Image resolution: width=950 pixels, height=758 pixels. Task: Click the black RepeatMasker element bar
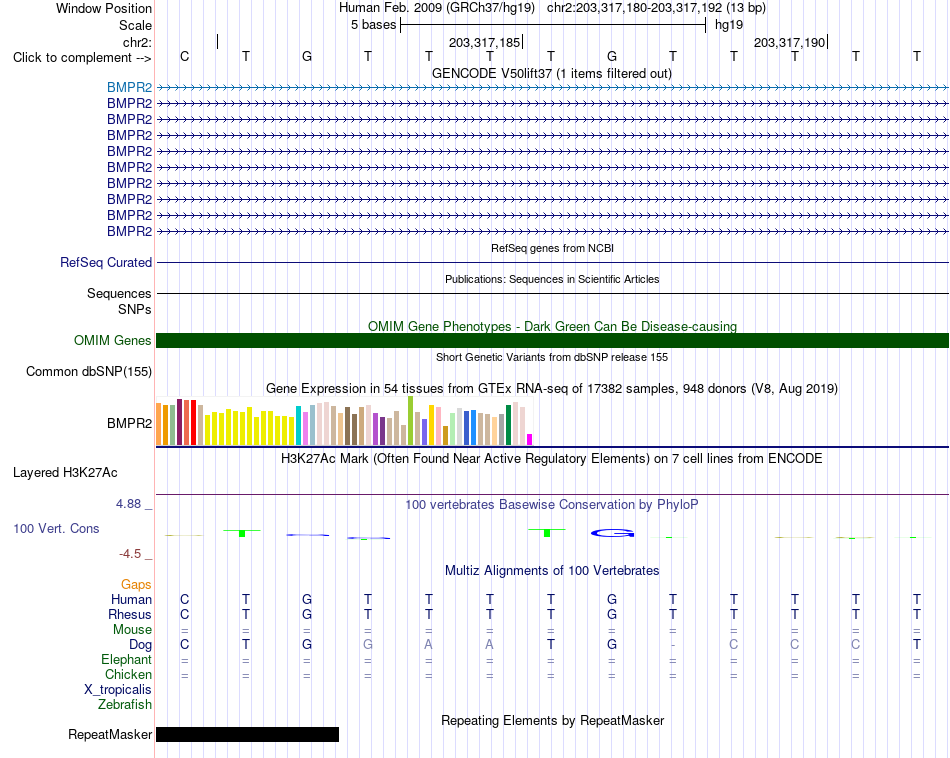click(247, 734)
